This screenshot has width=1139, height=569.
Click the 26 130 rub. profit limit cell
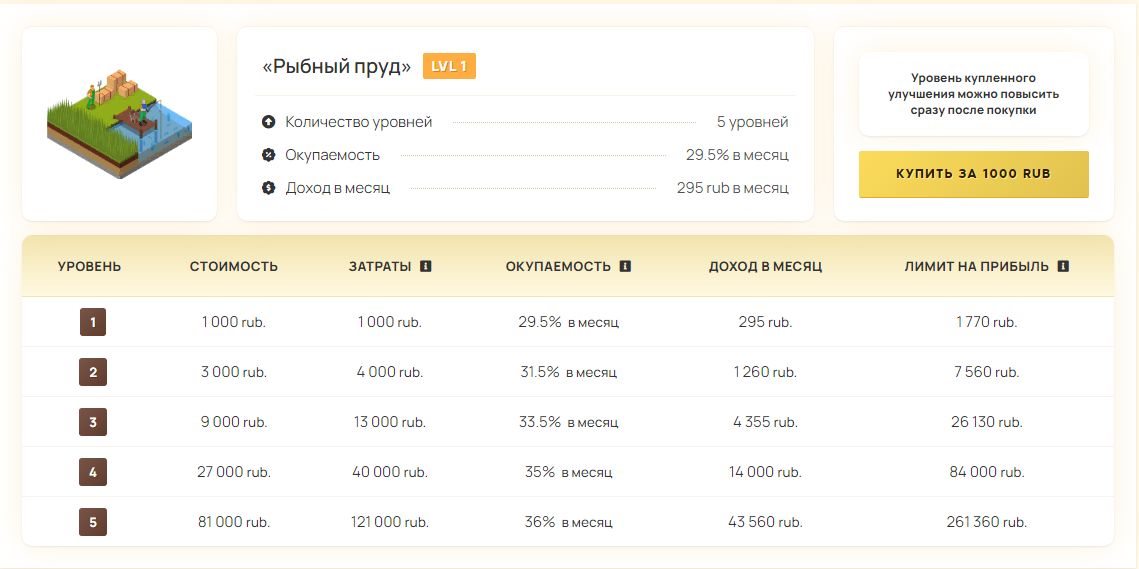tap(986, 422)
